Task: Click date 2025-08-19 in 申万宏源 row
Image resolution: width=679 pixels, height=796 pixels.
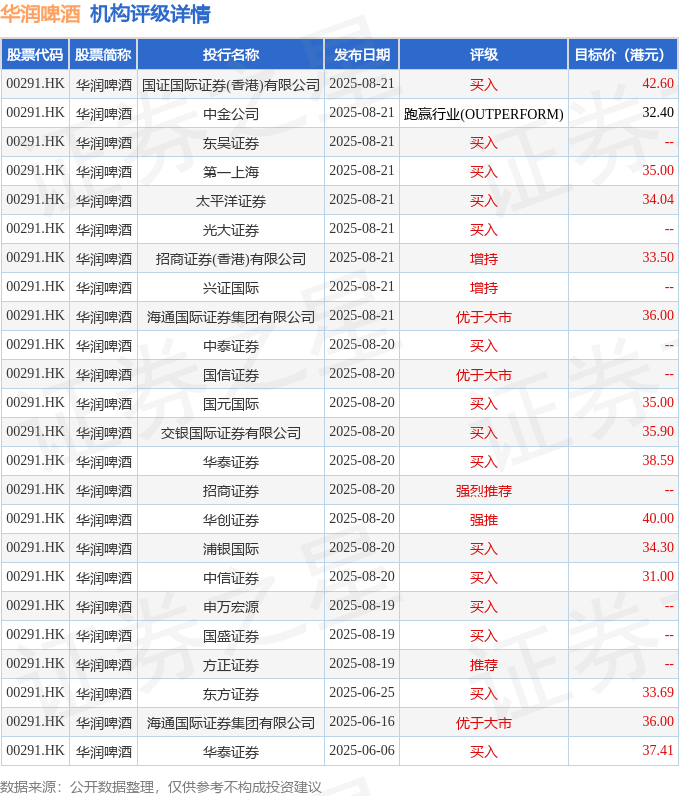Action: tap(362, 605)
